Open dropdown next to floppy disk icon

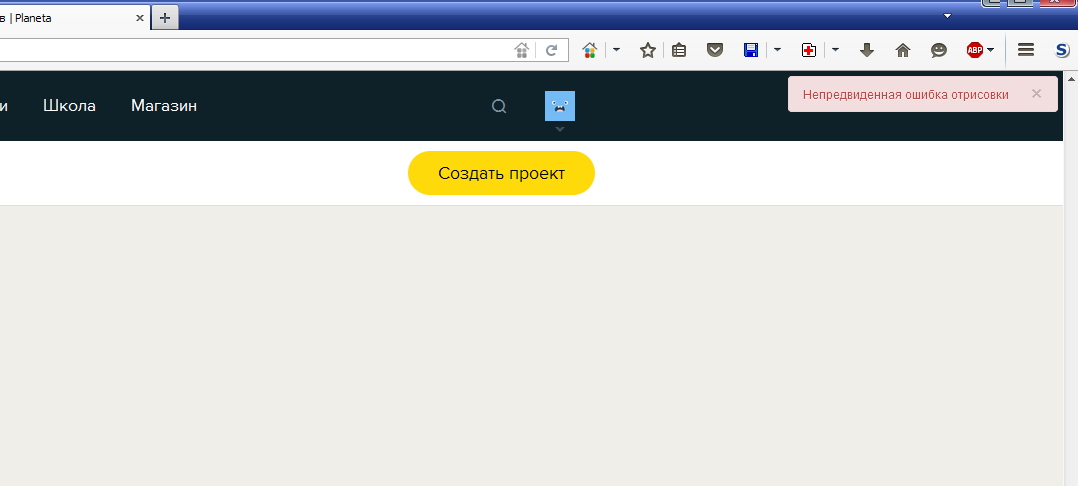click(777, 49)
